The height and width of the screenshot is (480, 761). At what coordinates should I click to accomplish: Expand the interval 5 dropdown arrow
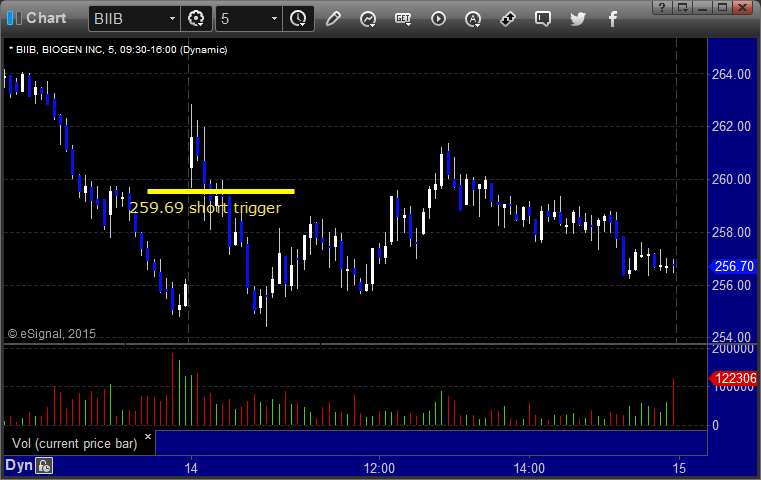pyautogui.click(x=274, y=19)
